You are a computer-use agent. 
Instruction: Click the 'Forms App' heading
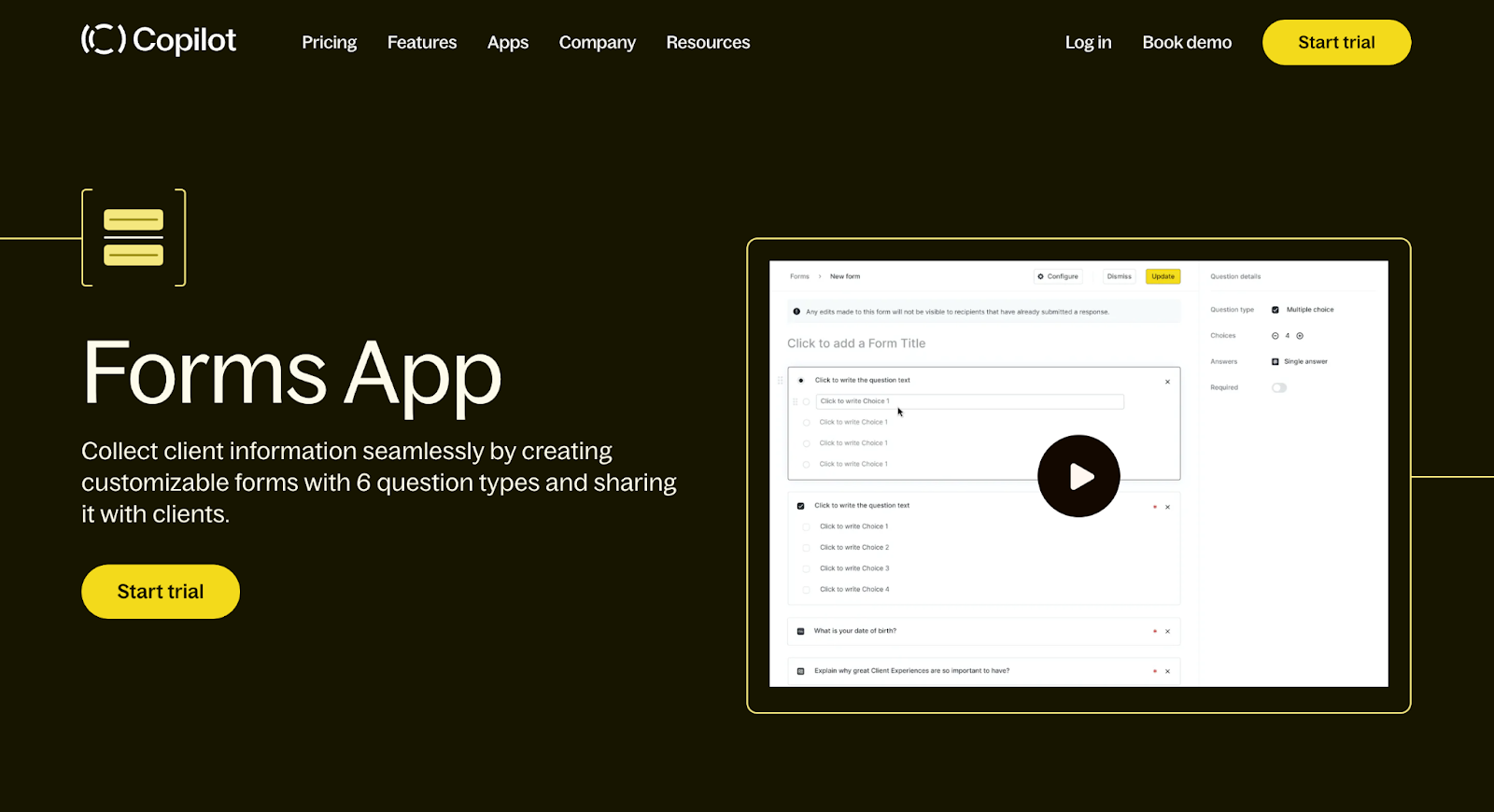[292, 375]
